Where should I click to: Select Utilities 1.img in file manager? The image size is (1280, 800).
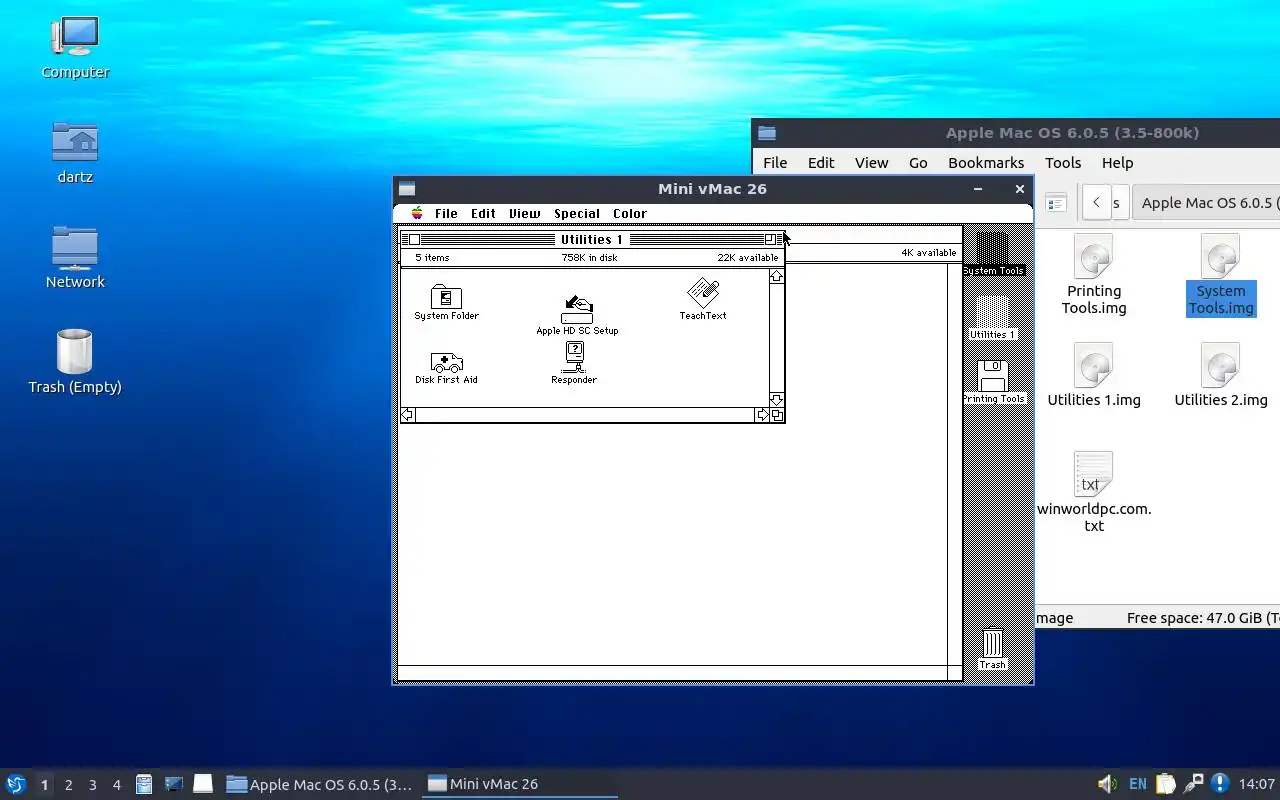click(1094, 375)
